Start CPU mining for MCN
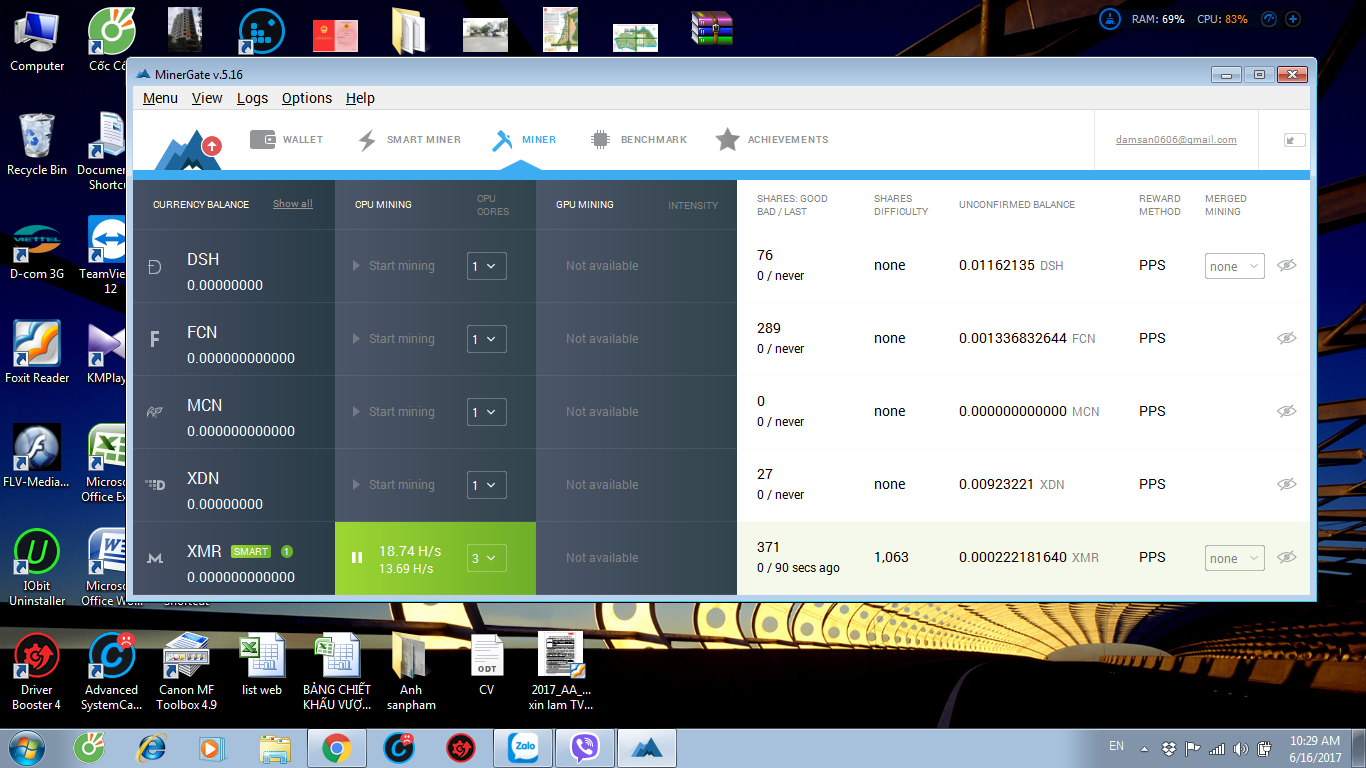The height and width of the screenshot is (768, 1366). point(393,412)
